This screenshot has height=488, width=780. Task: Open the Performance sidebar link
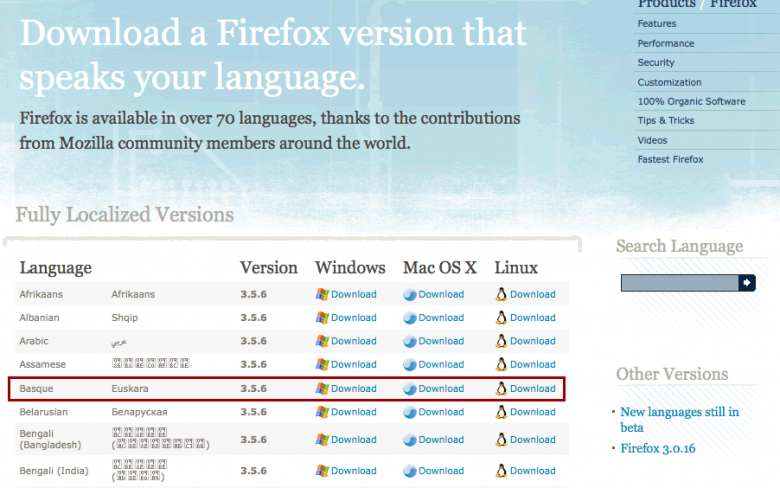666,44
